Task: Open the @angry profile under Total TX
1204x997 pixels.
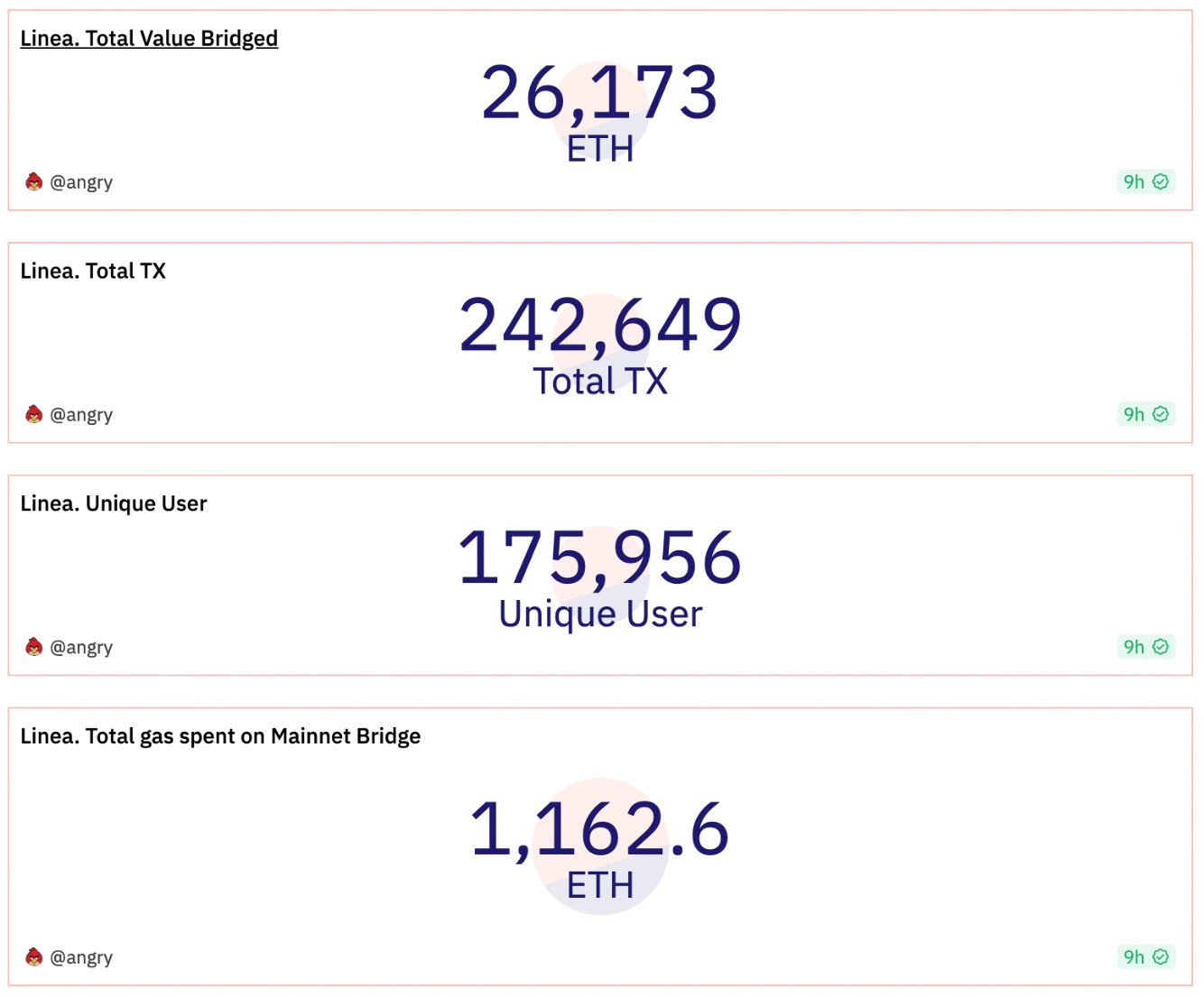Action: click(x=83, y=414)
